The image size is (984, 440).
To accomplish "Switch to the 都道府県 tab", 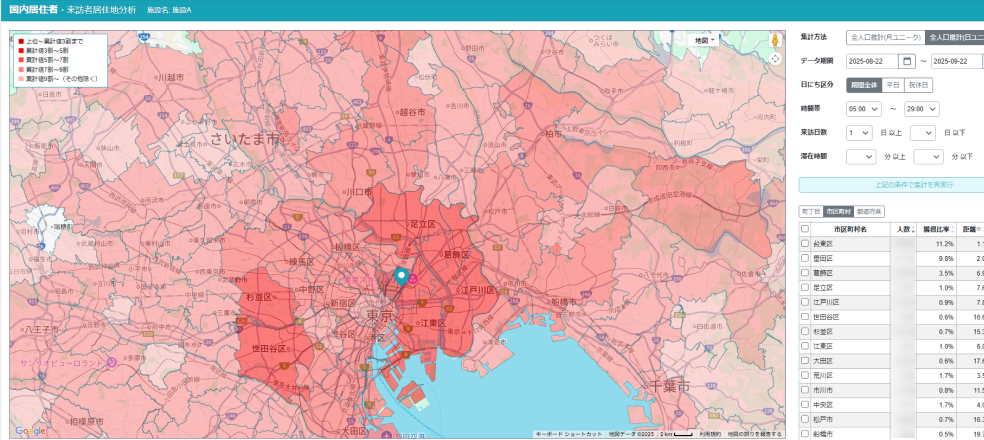I will click(869, 212).
